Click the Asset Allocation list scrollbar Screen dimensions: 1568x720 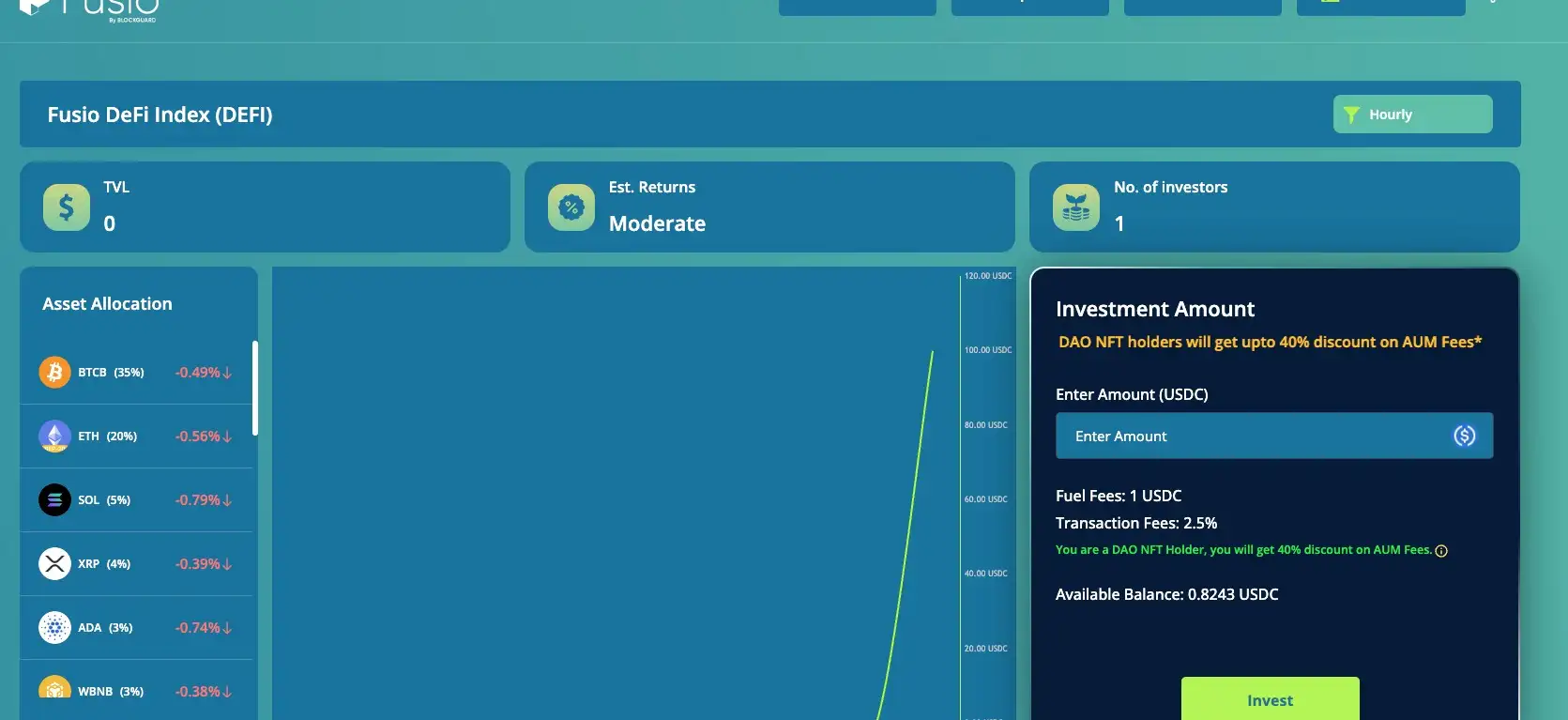click(255, 388)
